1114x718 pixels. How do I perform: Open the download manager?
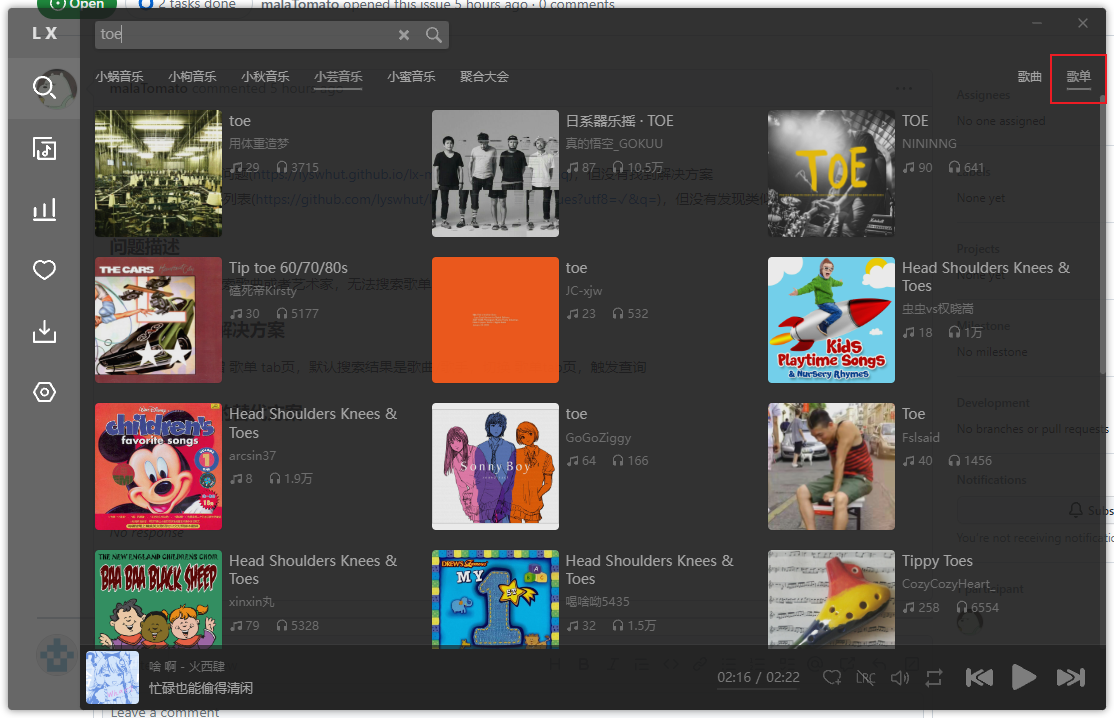click(x=44, y=331)
